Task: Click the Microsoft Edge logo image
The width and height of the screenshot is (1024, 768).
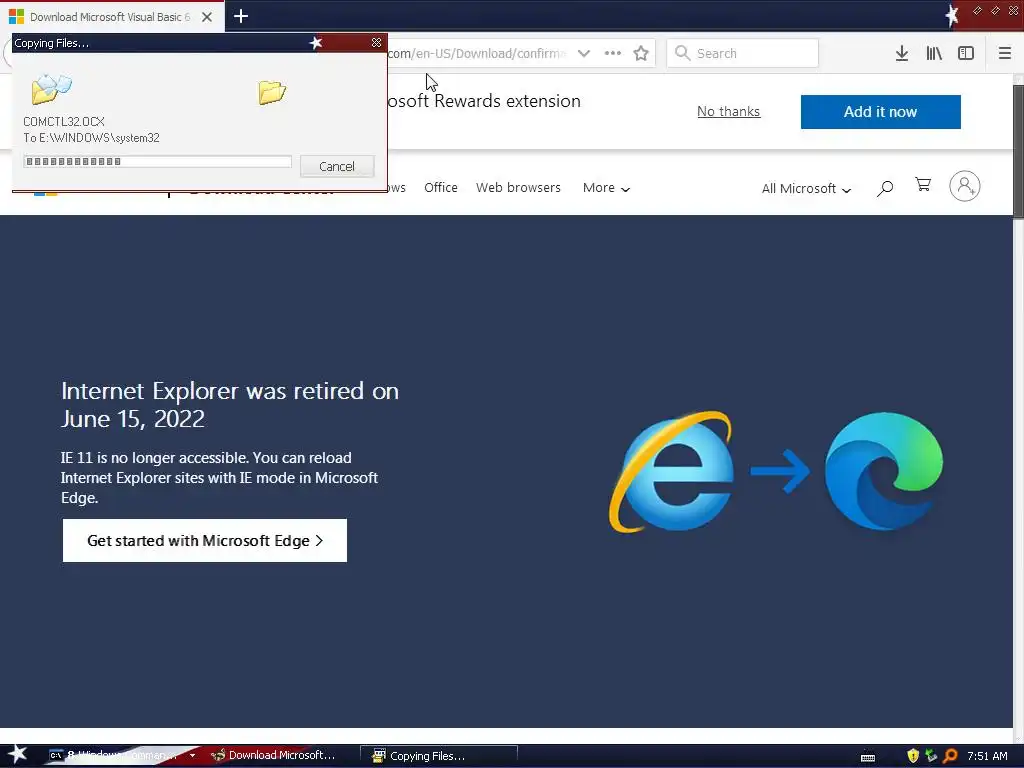Action: 884,471
